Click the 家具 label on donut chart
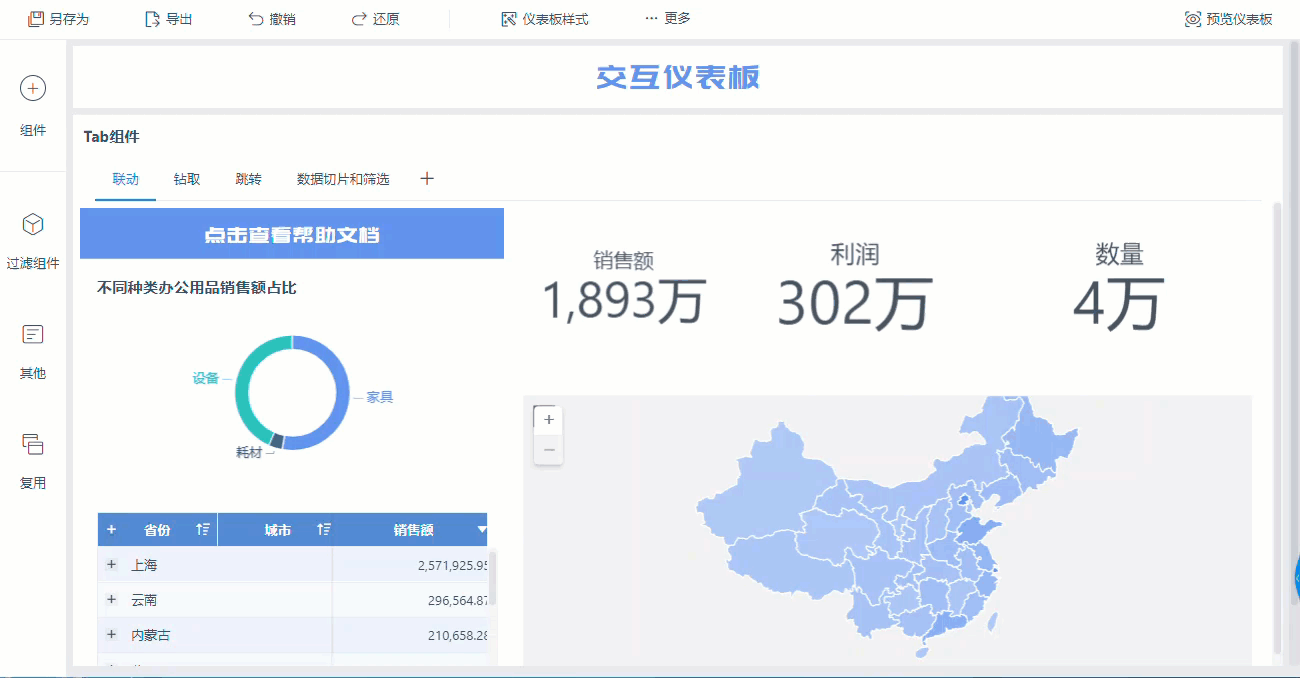 click(x=380, y=397)
